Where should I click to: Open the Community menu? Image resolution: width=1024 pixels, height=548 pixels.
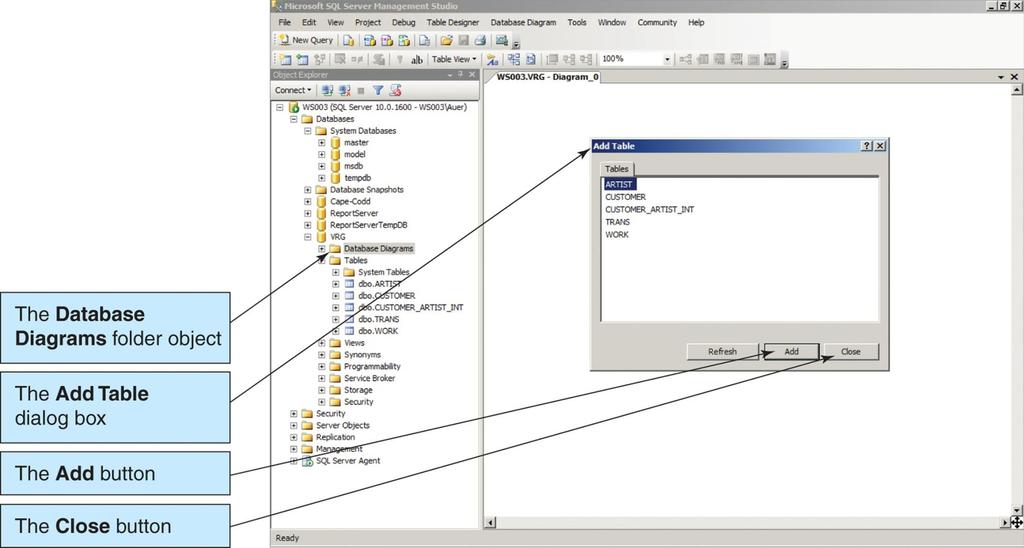tap(657, 22)
